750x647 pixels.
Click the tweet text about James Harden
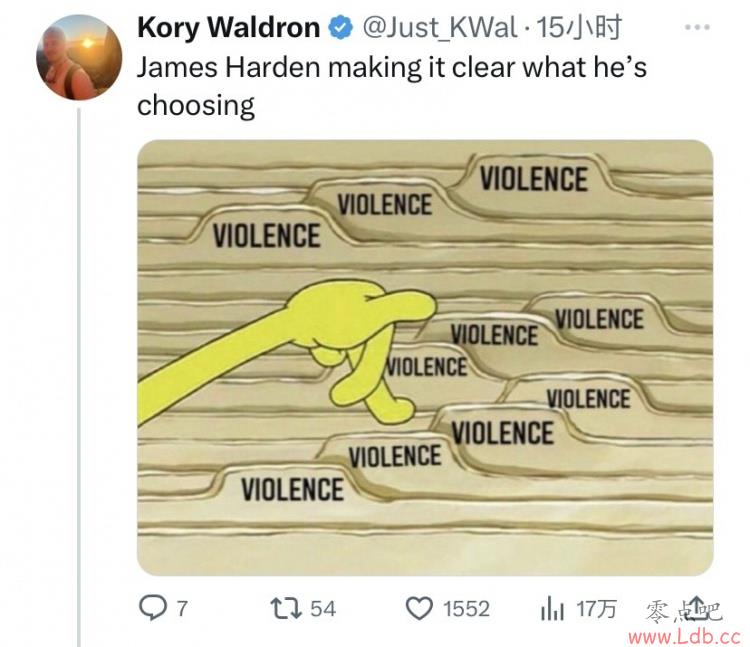(392, 86)
